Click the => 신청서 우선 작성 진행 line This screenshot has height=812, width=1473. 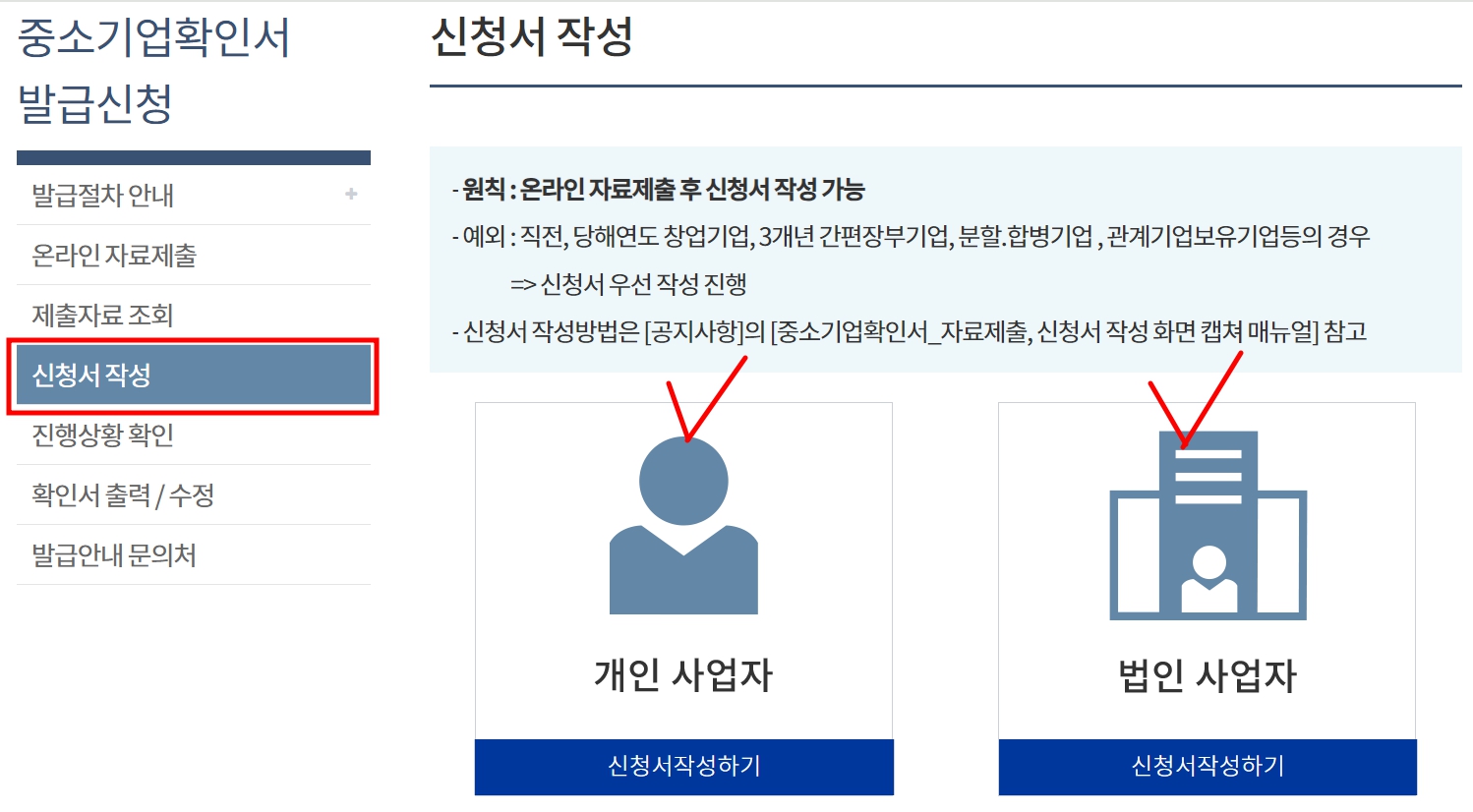628,284
